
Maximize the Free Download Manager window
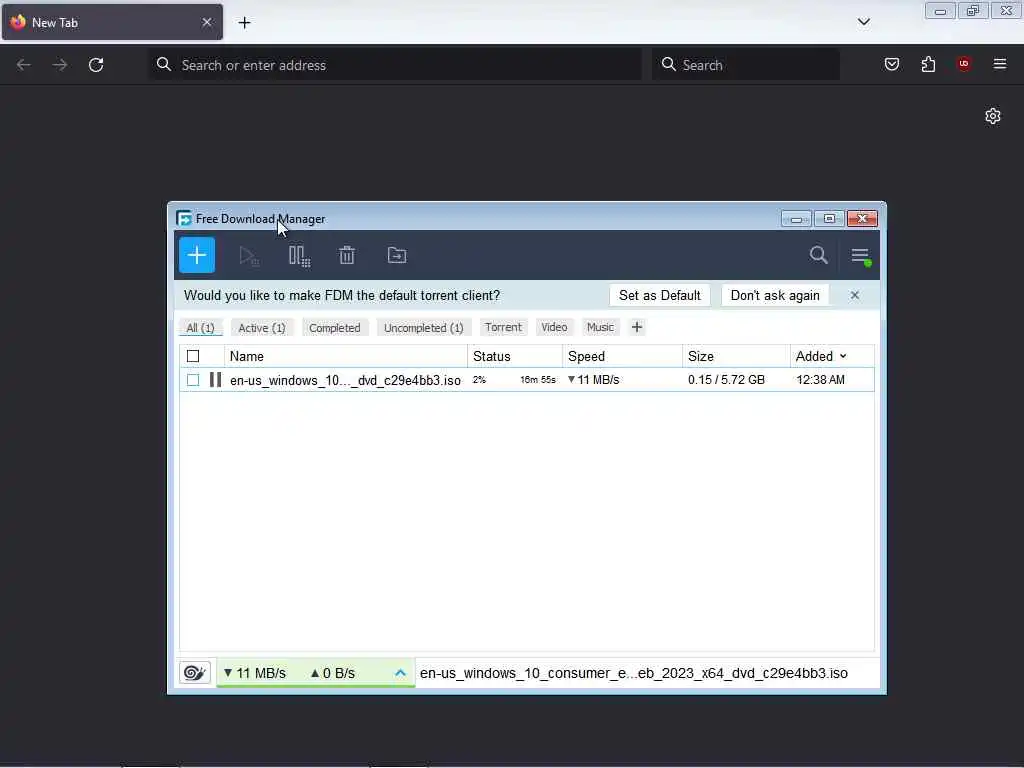(x=829, y=218)
